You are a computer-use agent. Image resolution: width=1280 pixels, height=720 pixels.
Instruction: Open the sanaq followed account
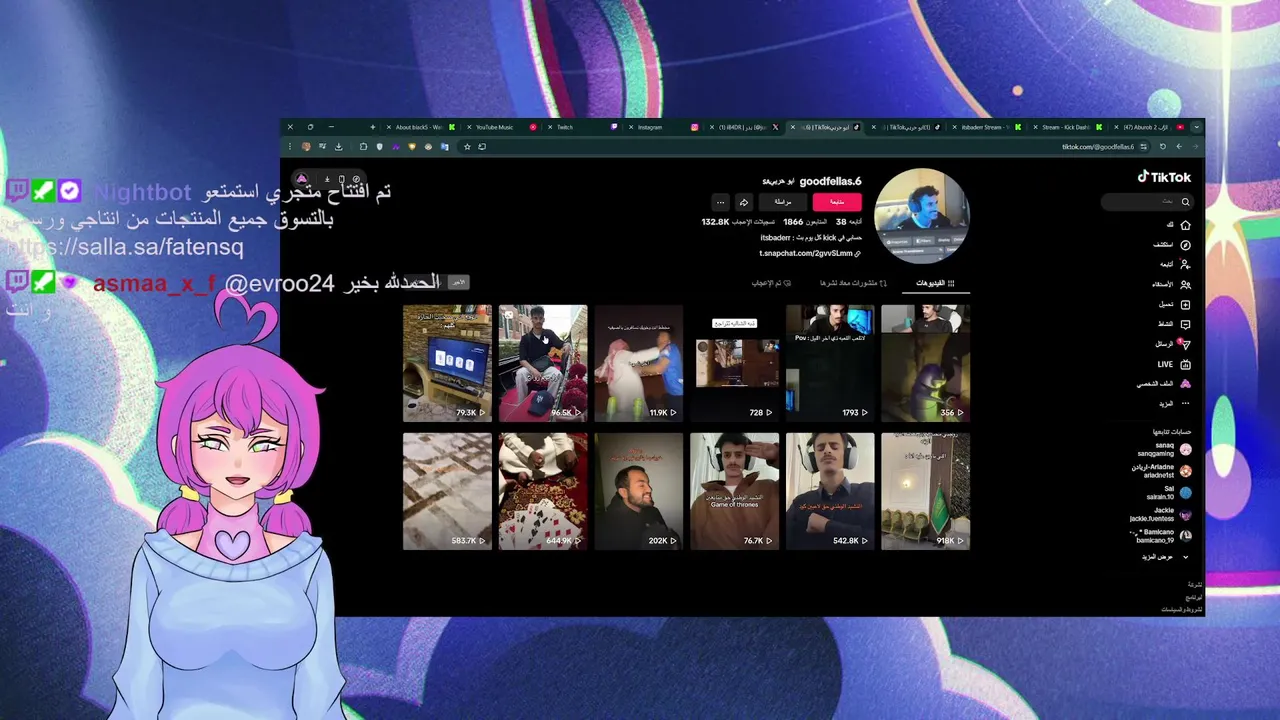[1164, 449]
